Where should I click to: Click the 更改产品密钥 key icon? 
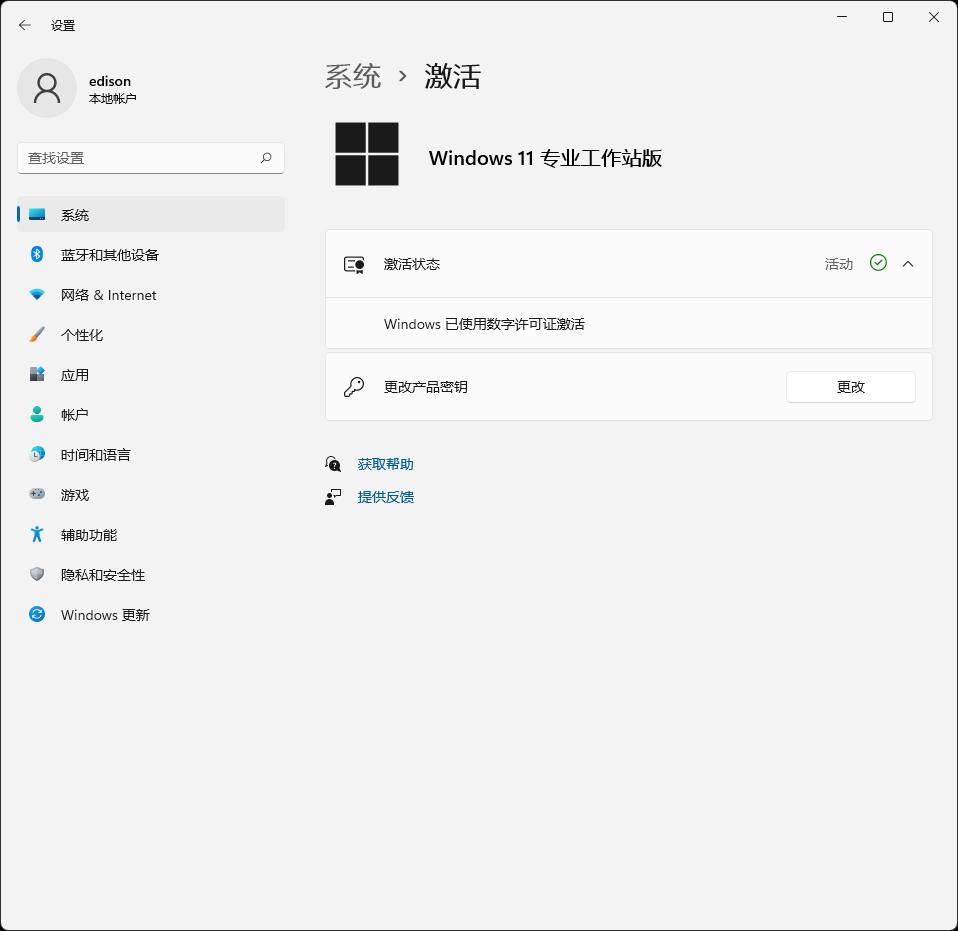(354, 387)
